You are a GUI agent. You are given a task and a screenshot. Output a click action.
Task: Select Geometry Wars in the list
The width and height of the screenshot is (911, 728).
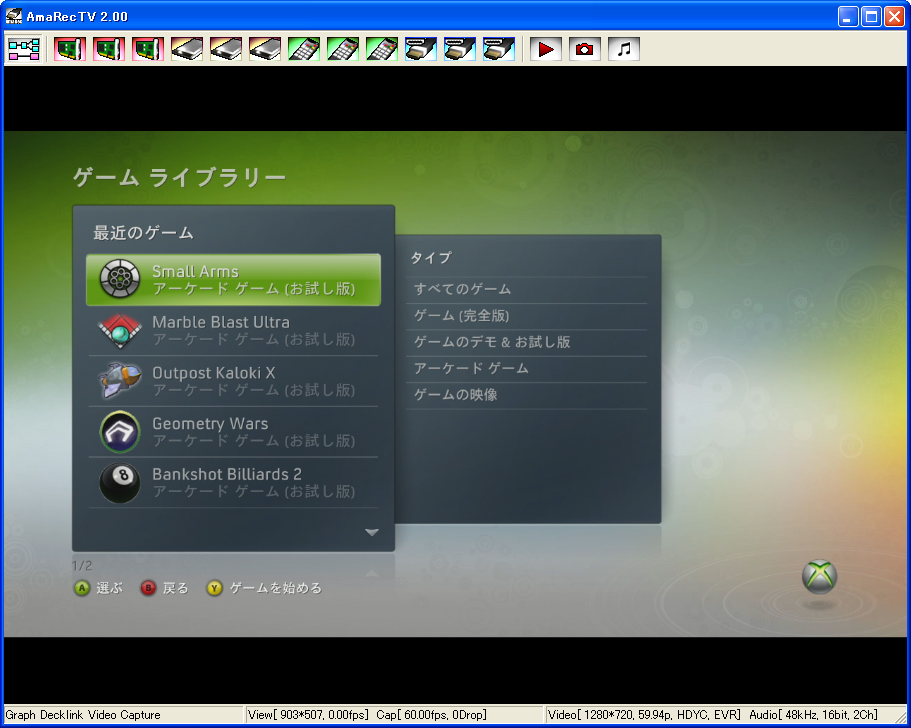(234, 432)
